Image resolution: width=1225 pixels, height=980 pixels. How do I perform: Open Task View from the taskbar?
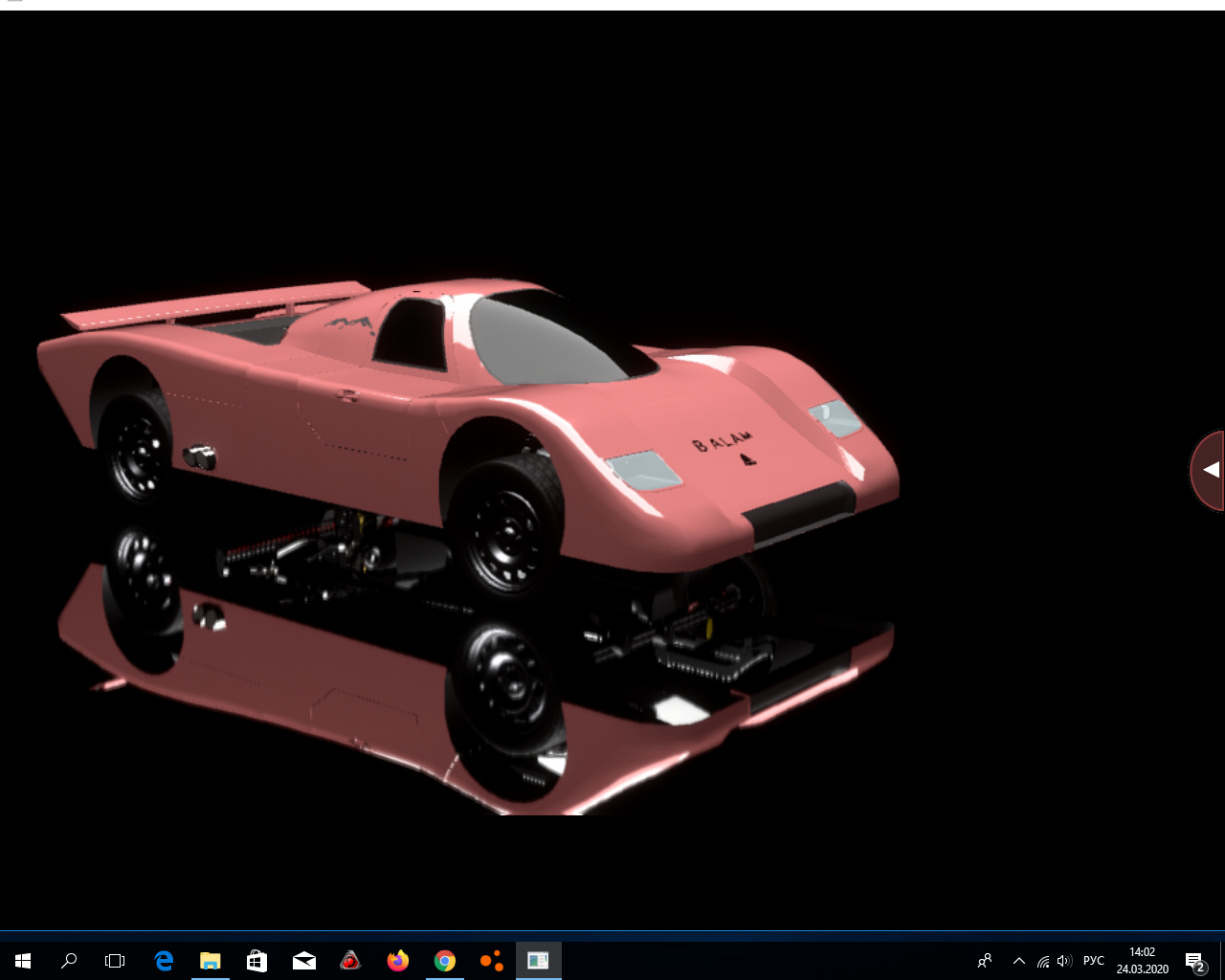pos(115,960)
